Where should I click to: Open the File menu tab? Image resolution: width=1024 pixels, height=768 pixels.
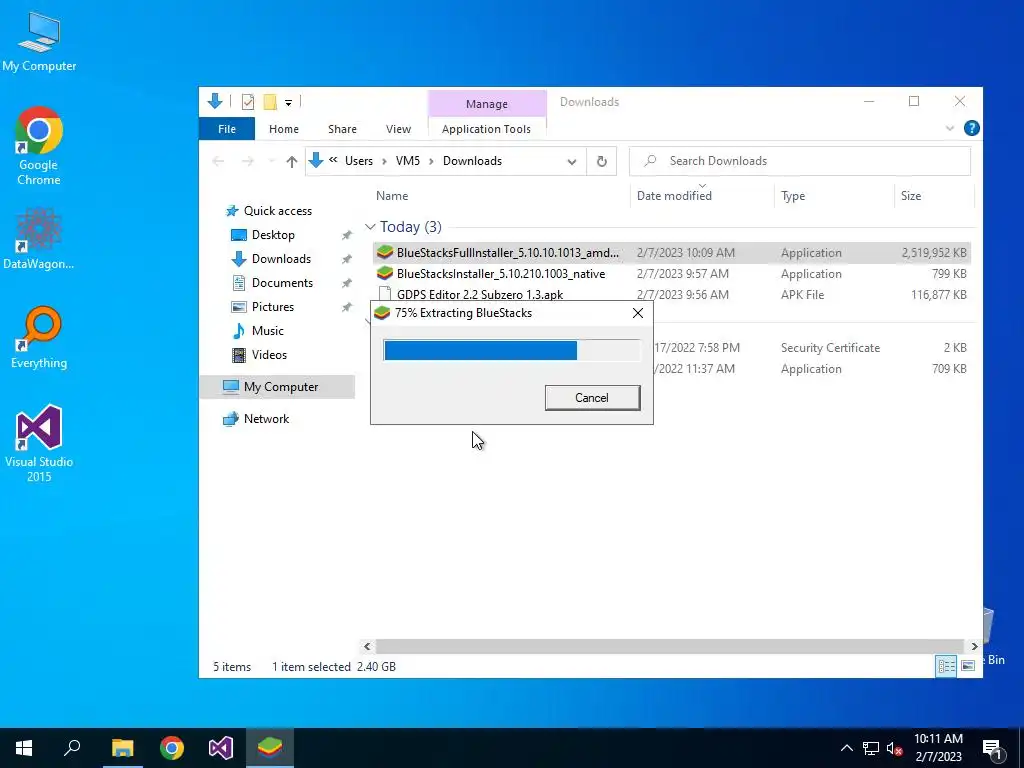coord(227,129)
